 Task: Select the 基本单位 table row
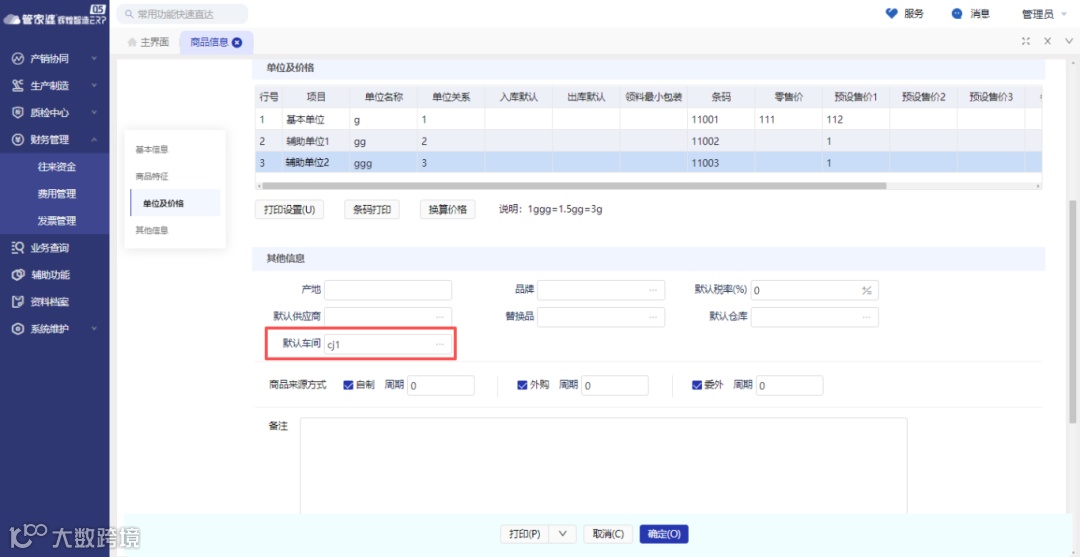(648, 119)
